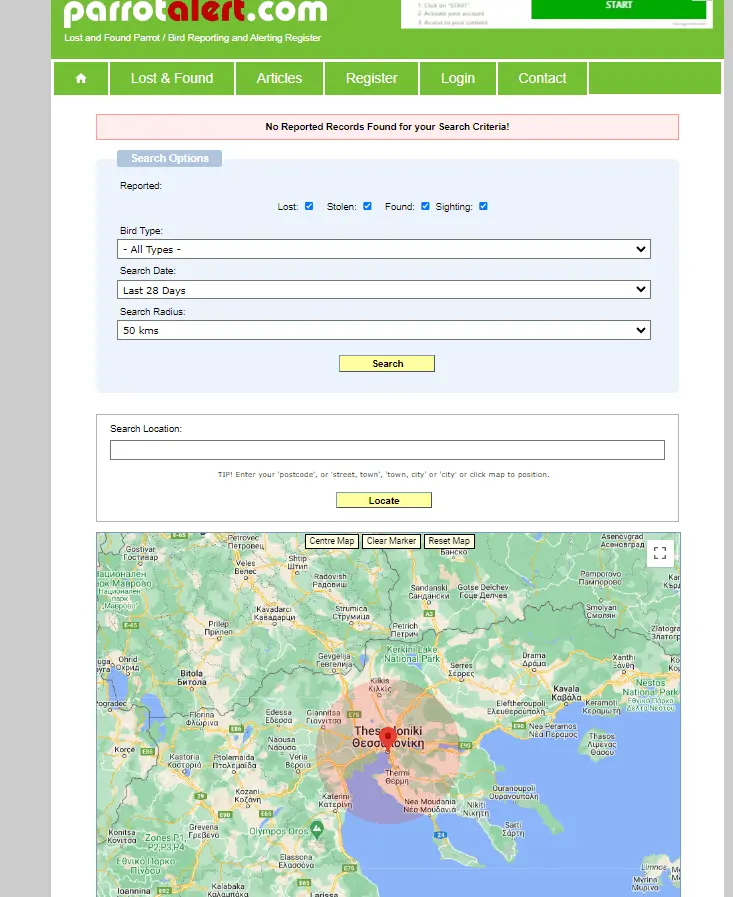
Task: Uncheck the Sighting checkbox
Action: [x=484, y=206]
